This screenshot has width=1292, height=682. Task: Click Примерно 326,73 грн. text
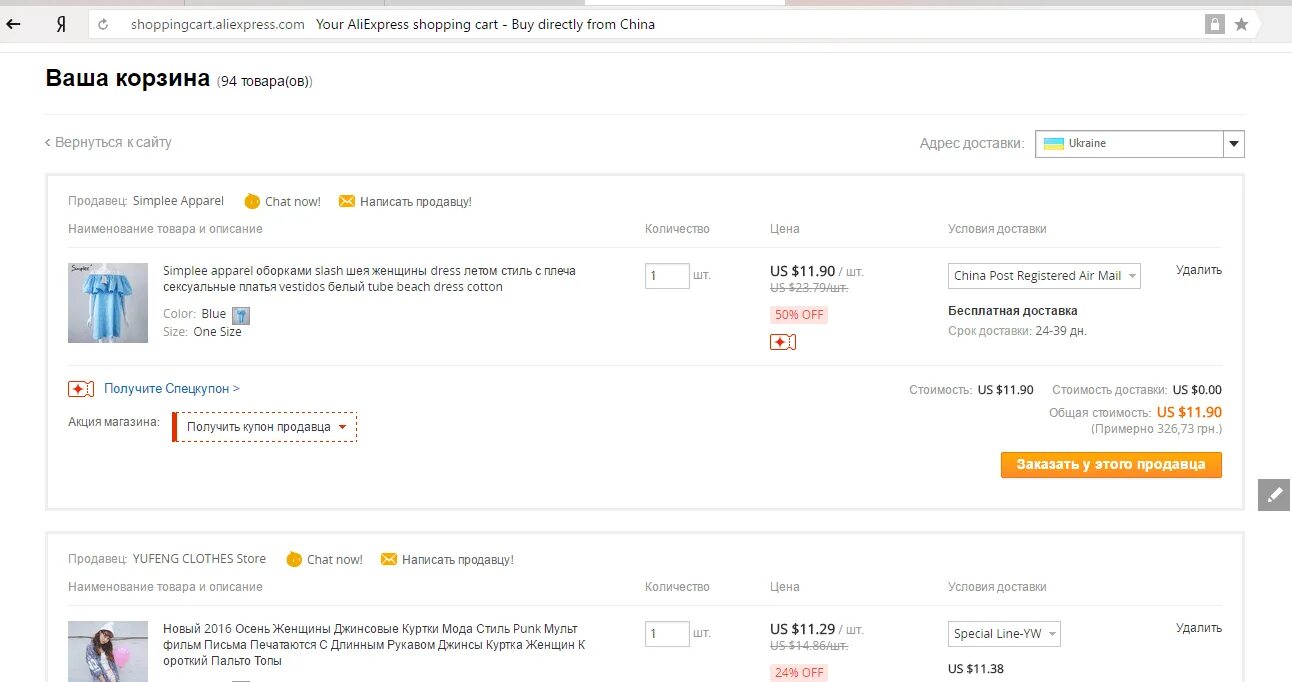[1156, 429]
